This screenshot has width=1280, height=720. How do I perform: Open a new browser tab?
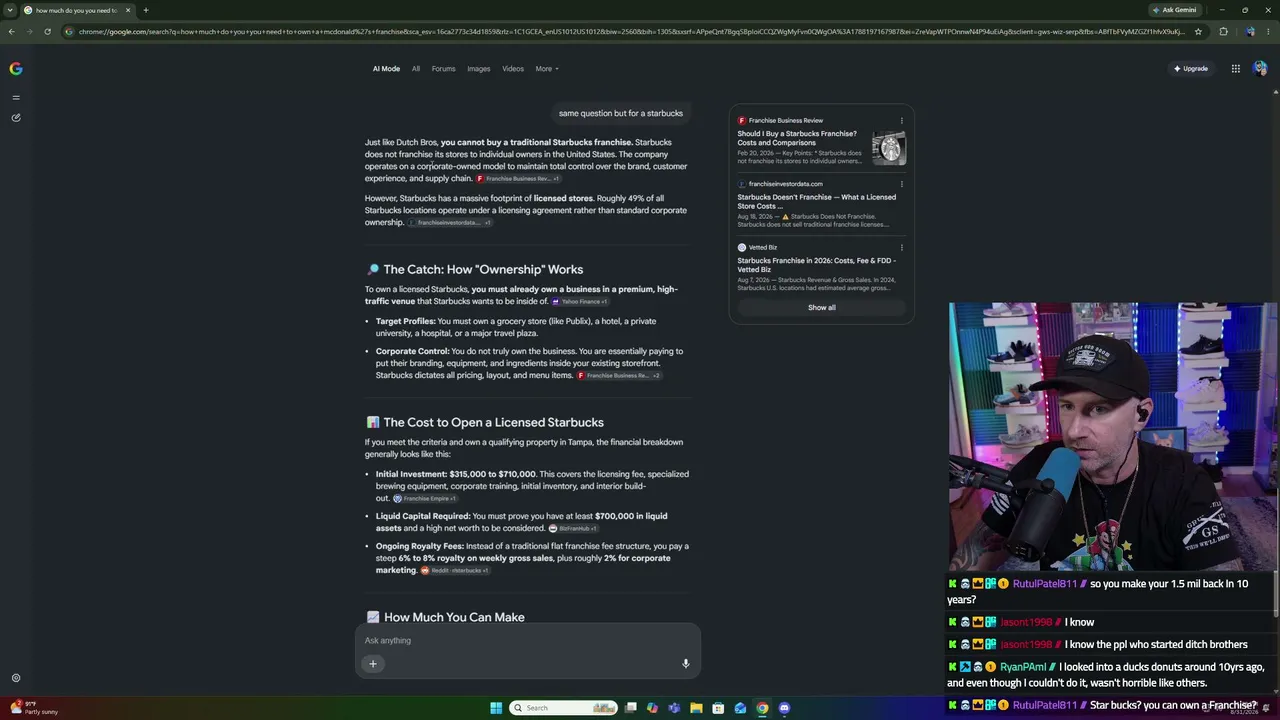point(146,10)
